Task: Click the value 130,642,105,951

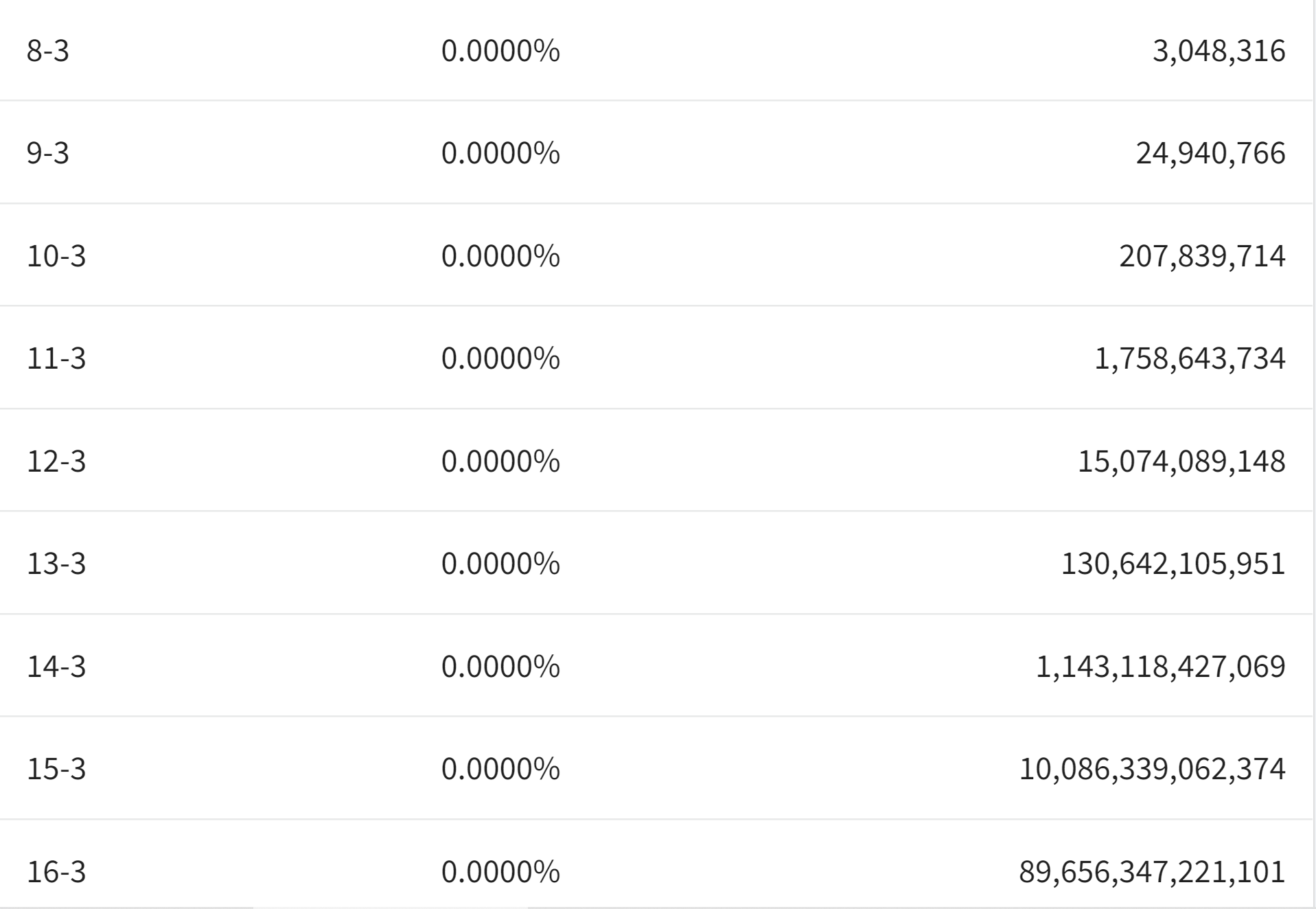Action: 1173,564
